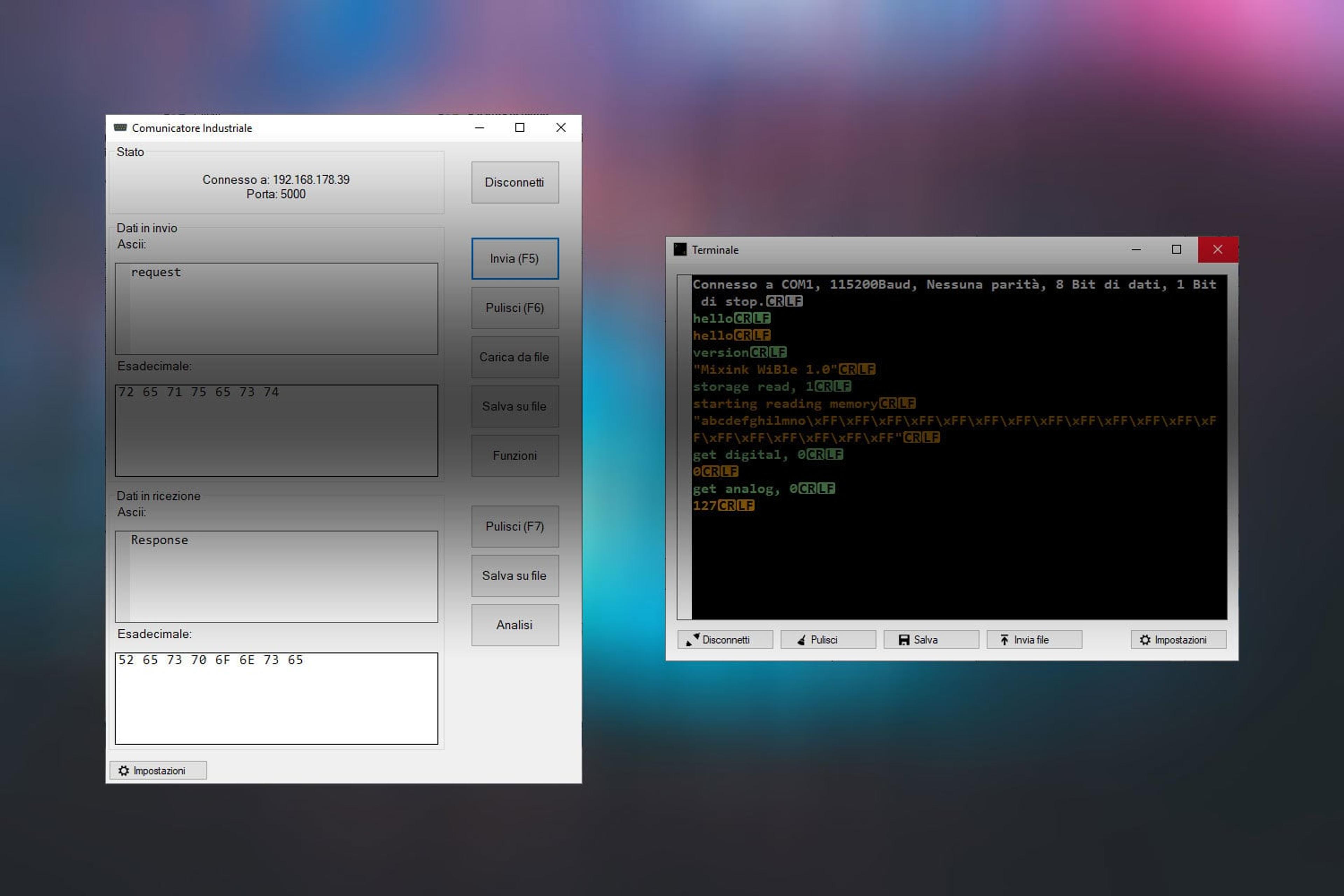Open Terminale Impostazioni via the gear icon

1145,639
